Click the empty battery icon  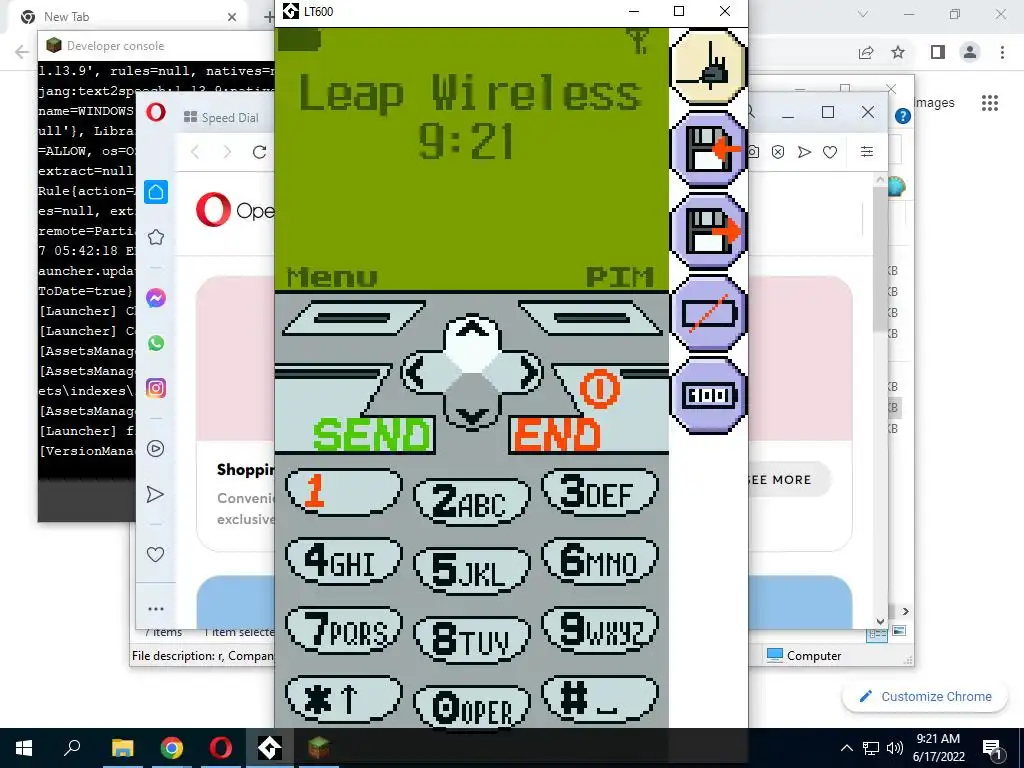pos(709,313)
